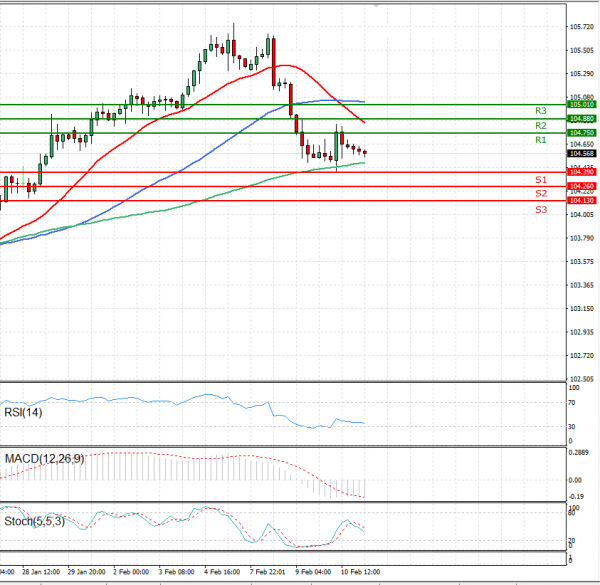Click the S3 support label
This screenshot has height=585, width=600.
pyautogui.click(x=541, y=210)
